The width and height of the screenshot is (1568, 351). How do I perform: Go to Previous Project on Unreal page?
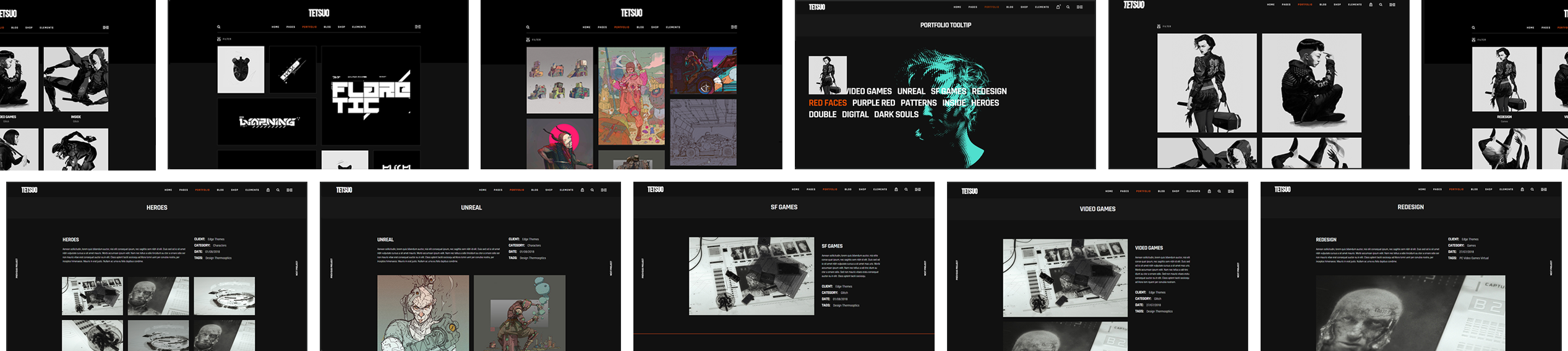(332, 268)
